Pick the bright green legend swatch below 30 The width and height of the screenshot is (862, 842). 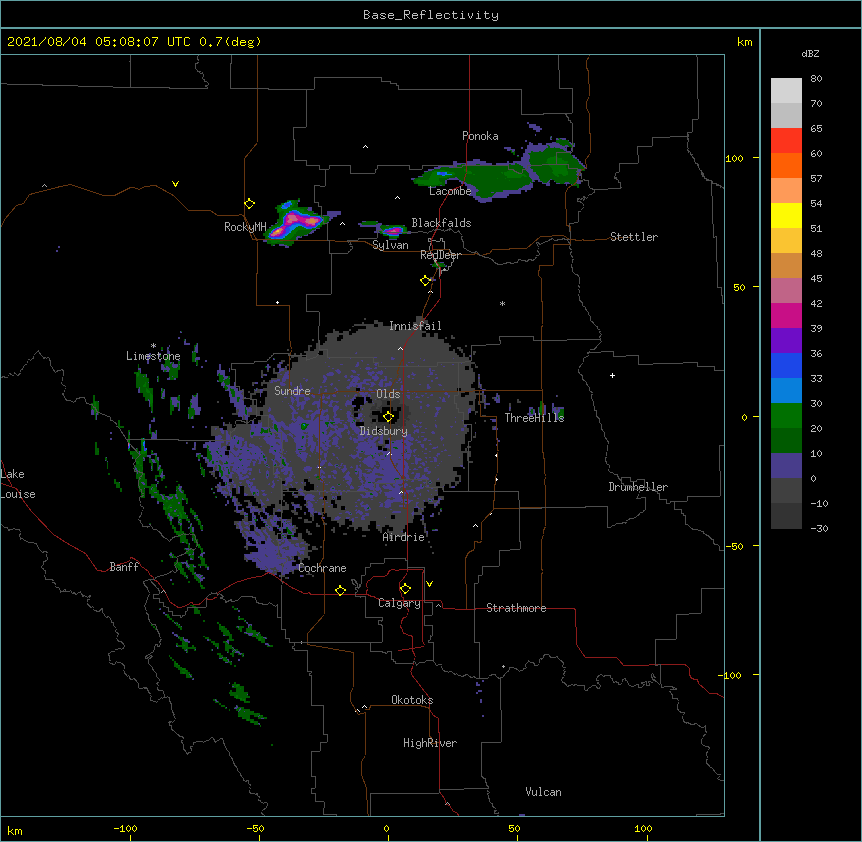786,416
